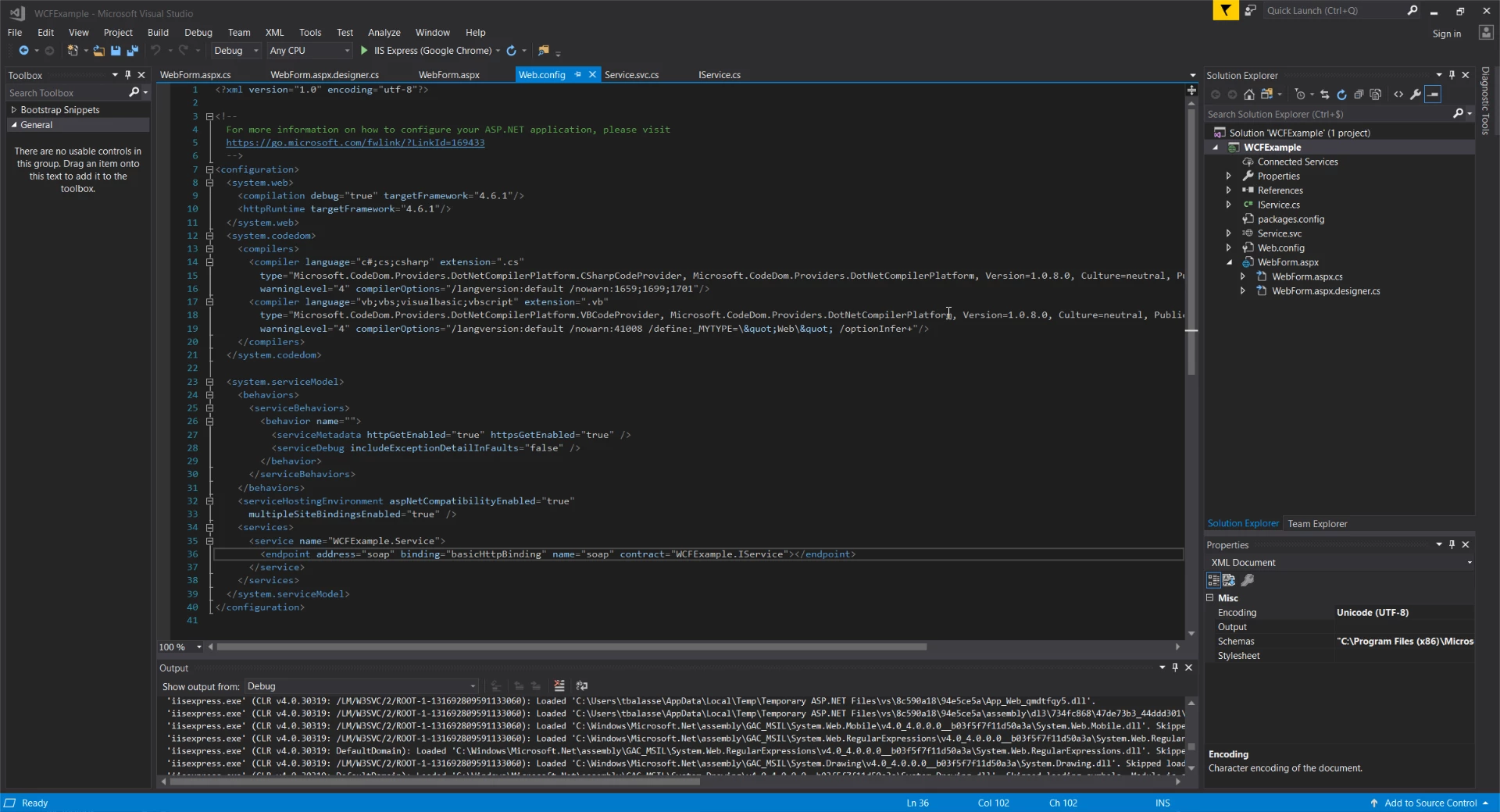Image resolution: width=1500 pixels, height=812 pixels.
Task: Click Collapse All in Solution Explorer
Action: point(1359,94)
